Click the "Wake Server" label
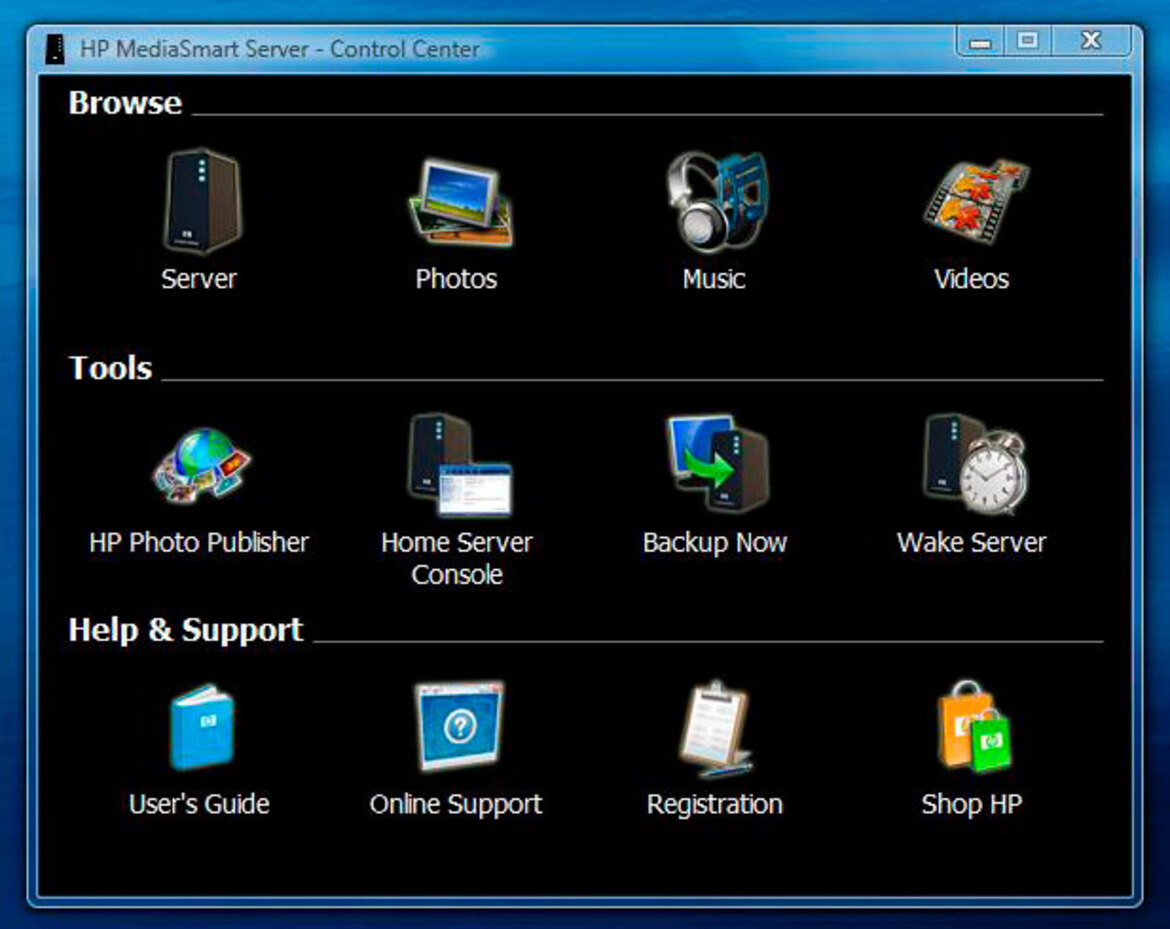Viewport: 1170px width, 929px height. (972, 542)
